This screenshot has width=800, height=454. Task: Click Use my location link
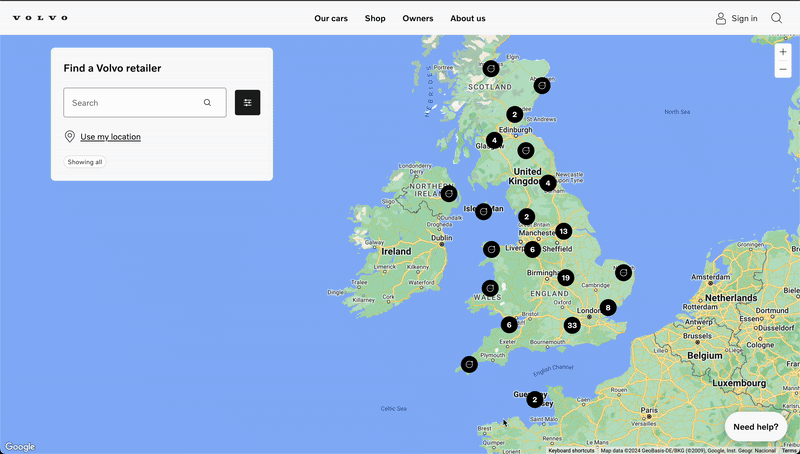[x=110, y=137]
